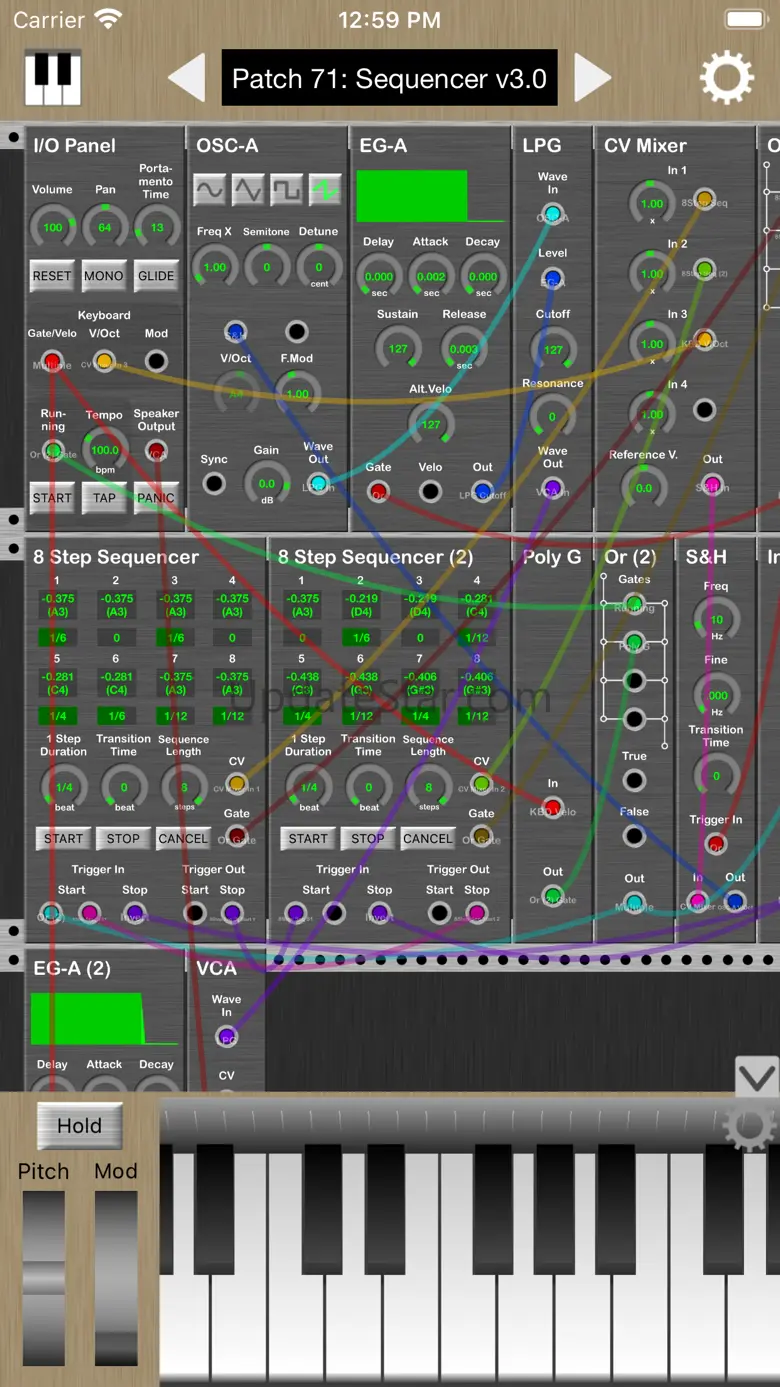Screen dimensions: 780x1387
Task: Click the Detune knob in OSC-A
Action: click(319, 267)
